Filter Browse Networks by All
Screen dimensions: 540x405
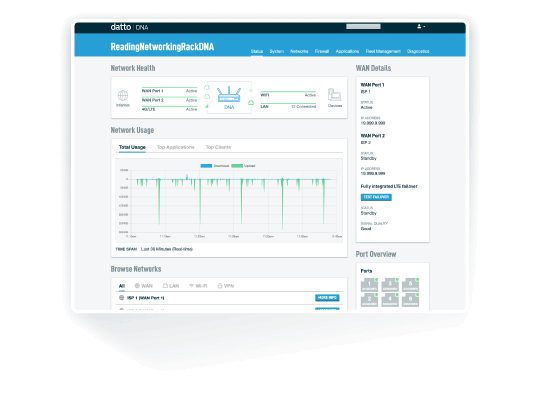tap(122, 286)
